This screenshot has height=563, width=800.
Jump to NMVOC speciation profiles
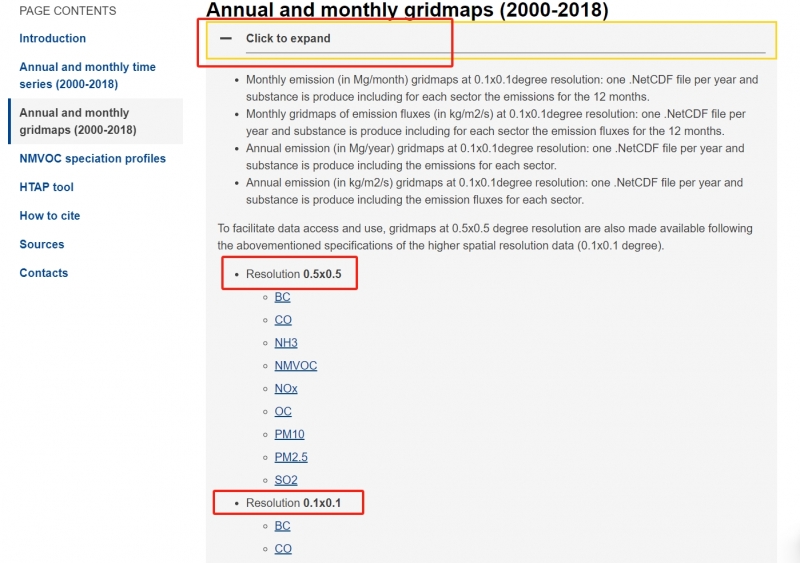(x=92, y=158)
